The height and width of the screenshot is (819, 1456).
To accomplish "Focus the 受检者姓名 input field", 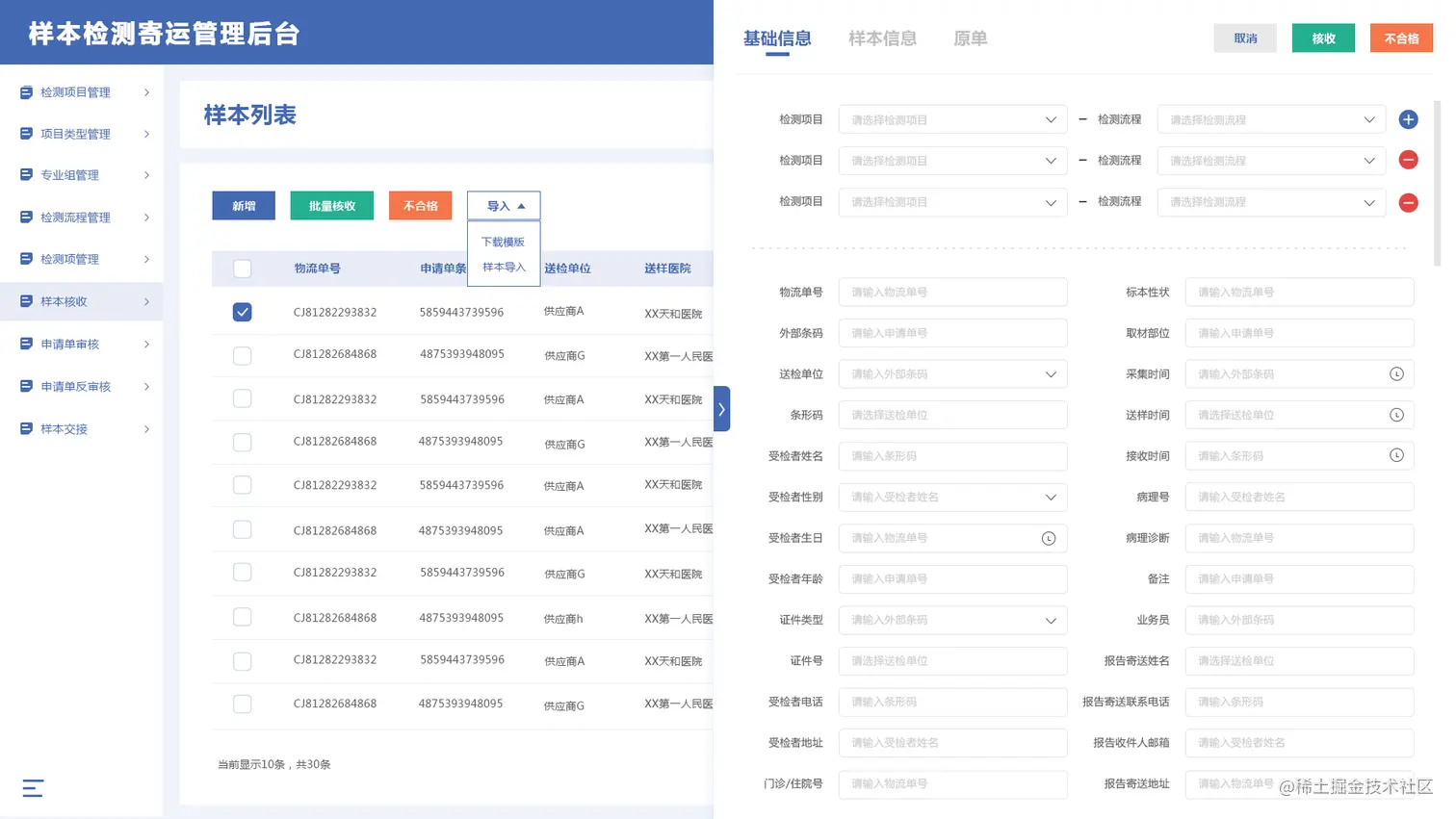I will click(952, 456).
